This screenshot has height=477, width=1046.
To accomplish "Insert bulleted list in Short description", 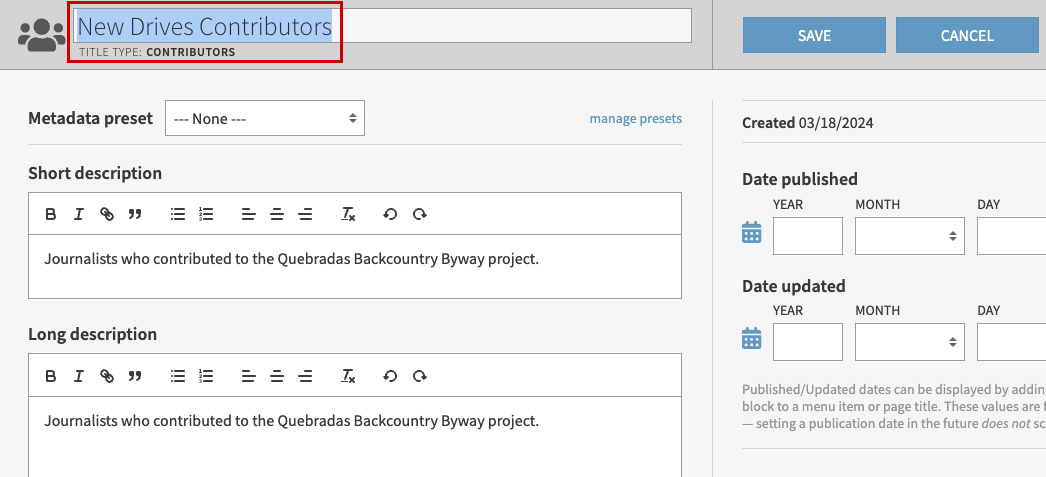I will (177, 214).
